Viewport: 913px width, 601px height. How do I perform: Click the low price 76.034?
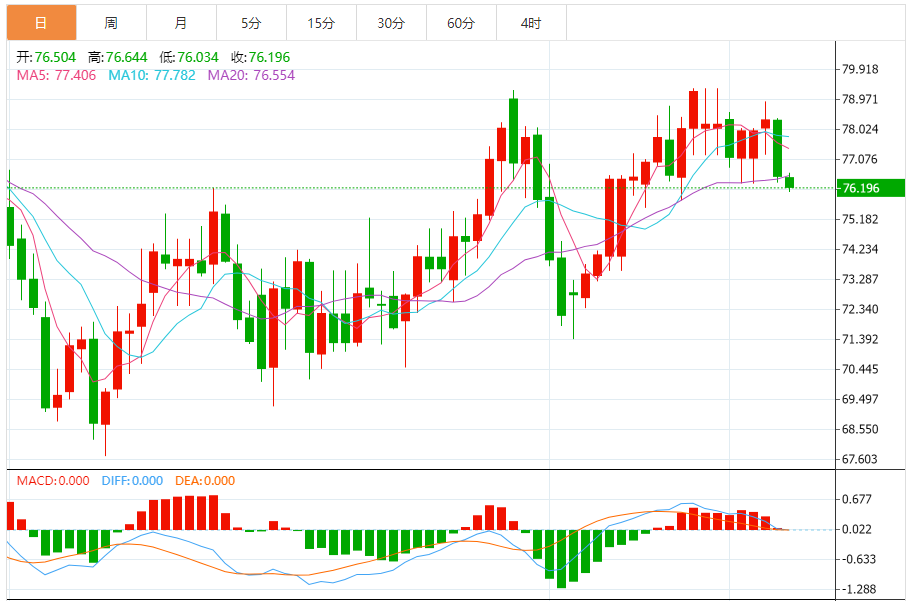coord(197,57)
